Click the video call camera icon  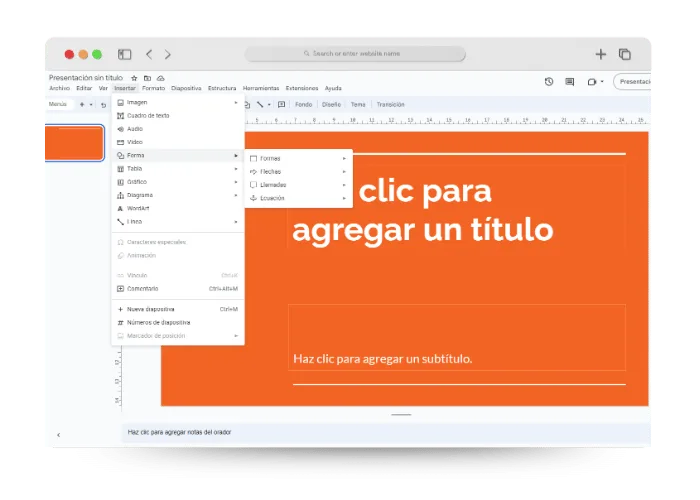pyautogui.click(x=592, y=82)
